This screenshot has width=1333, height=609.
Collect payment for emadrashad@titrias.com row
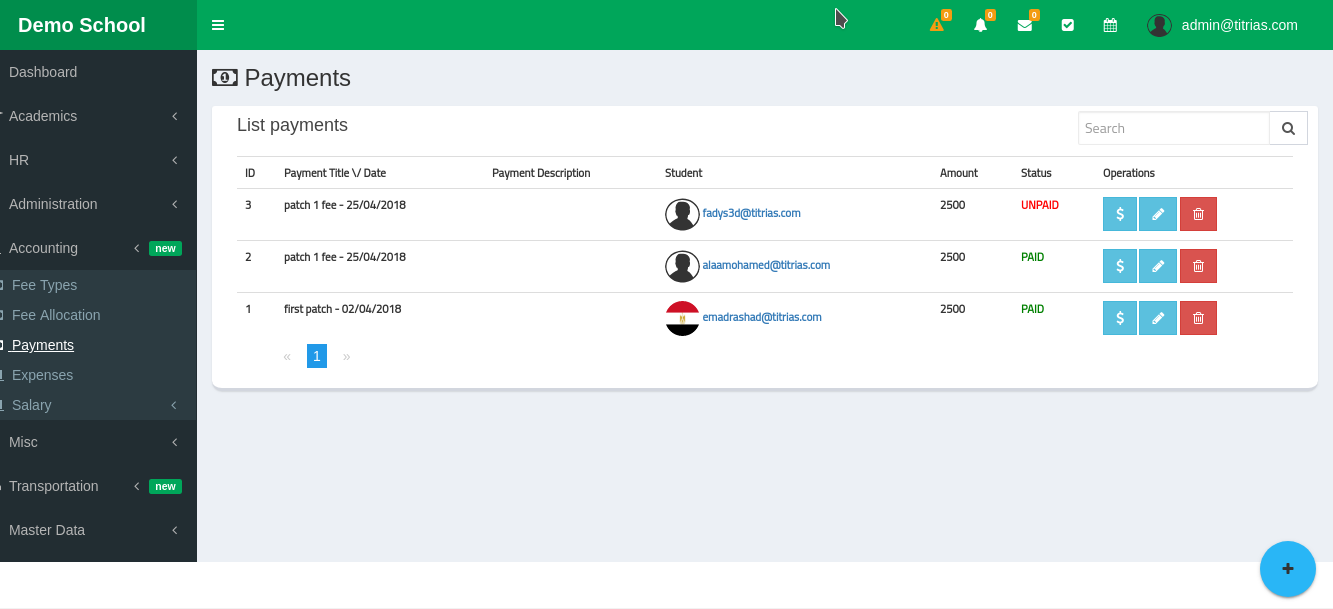pyautogui.click(x=1120, y=318)
